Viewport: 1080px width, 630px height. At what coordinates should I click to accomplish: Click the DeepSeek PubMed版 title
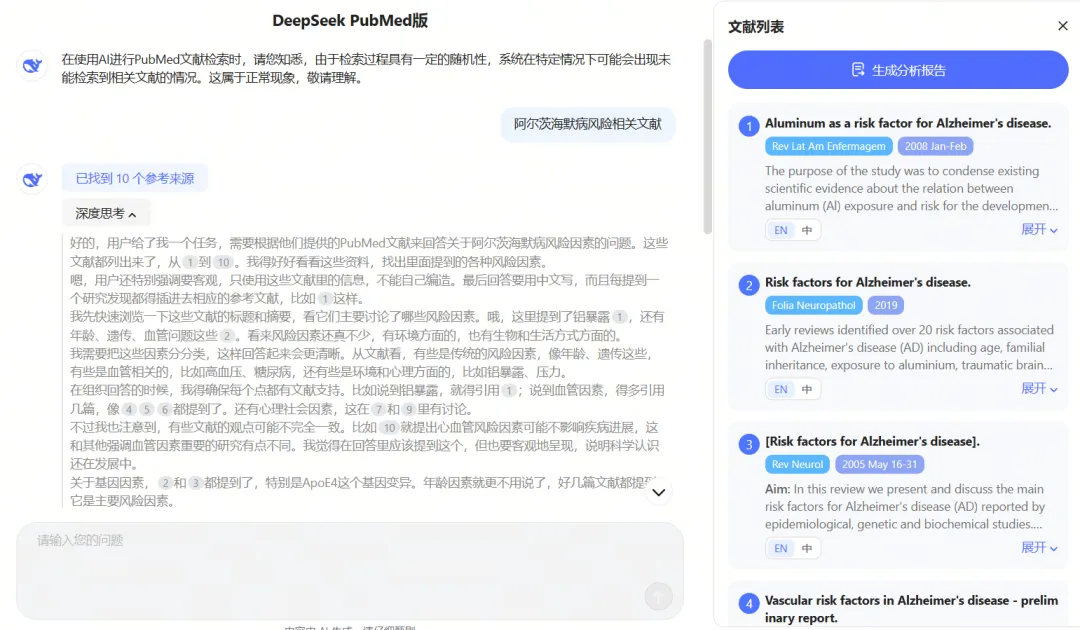tap(350, 21)
